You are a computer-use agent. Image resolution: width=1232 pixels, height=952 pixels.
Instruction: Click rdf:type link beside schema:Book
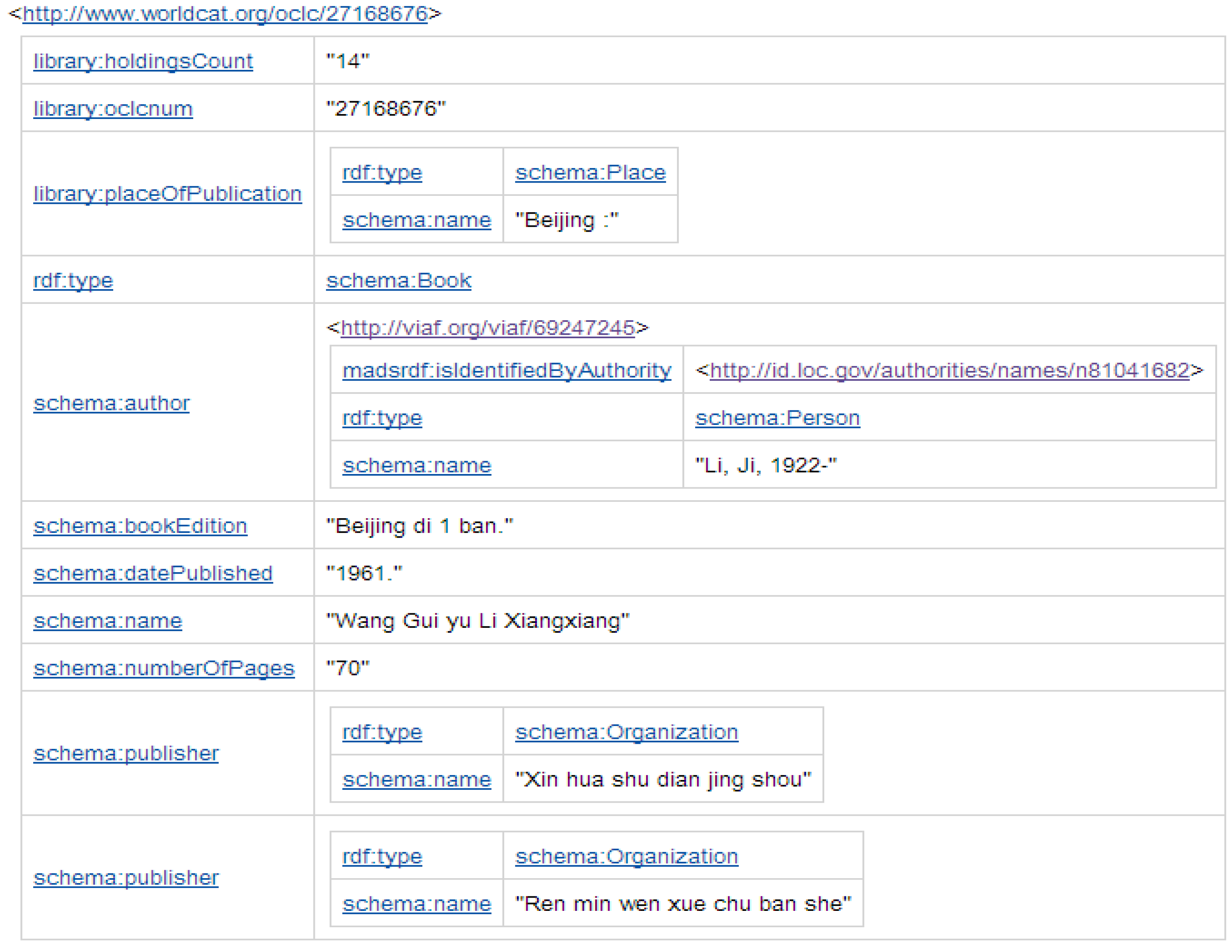[73, 280]
